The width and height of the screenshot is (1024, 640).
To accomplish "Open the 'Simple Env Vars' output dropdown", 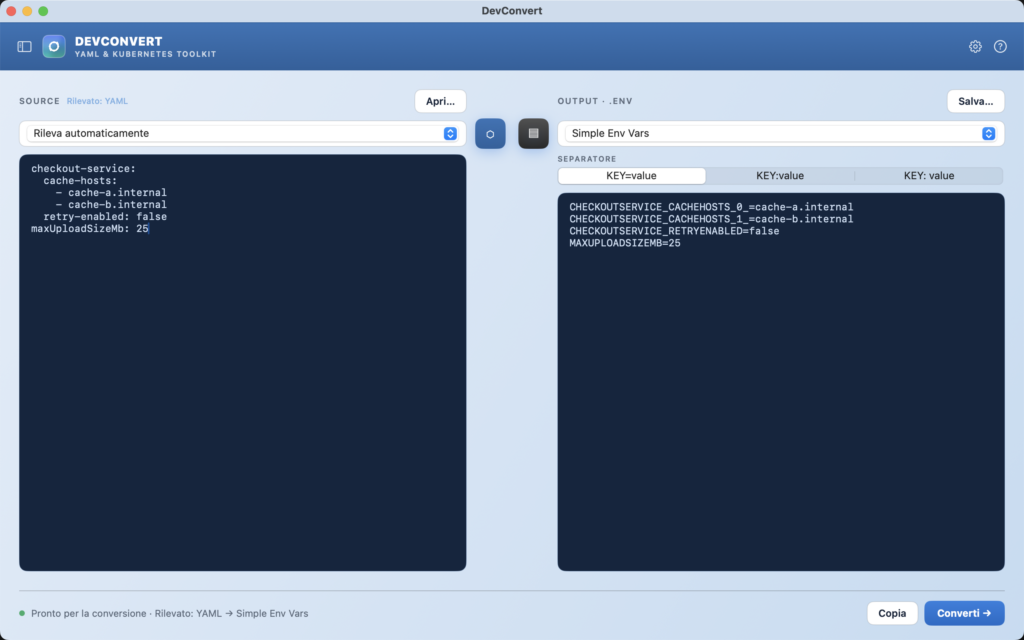I will pos(780,133).
